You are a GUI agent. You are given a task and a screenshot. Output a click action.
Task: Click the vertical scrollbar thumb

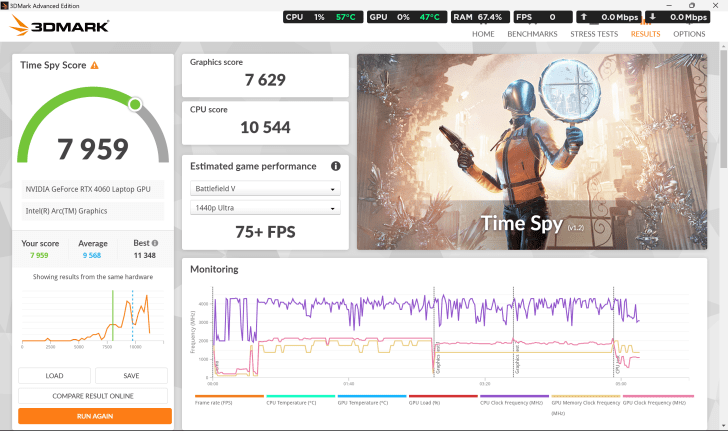(x=723, y=109)
